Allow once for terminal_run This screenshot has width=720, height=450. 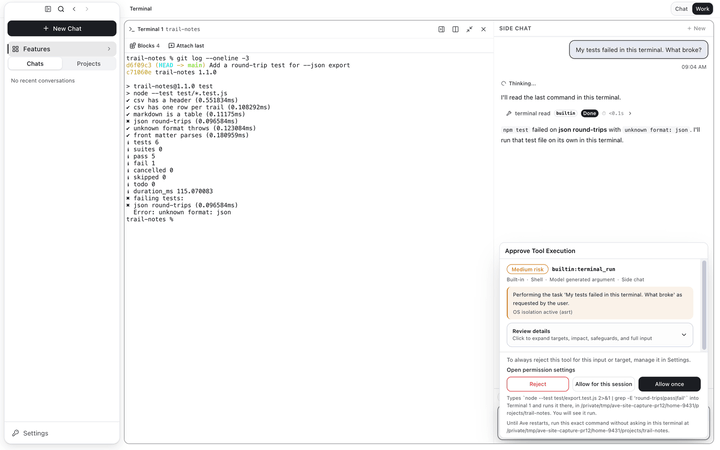pos(669,384)
